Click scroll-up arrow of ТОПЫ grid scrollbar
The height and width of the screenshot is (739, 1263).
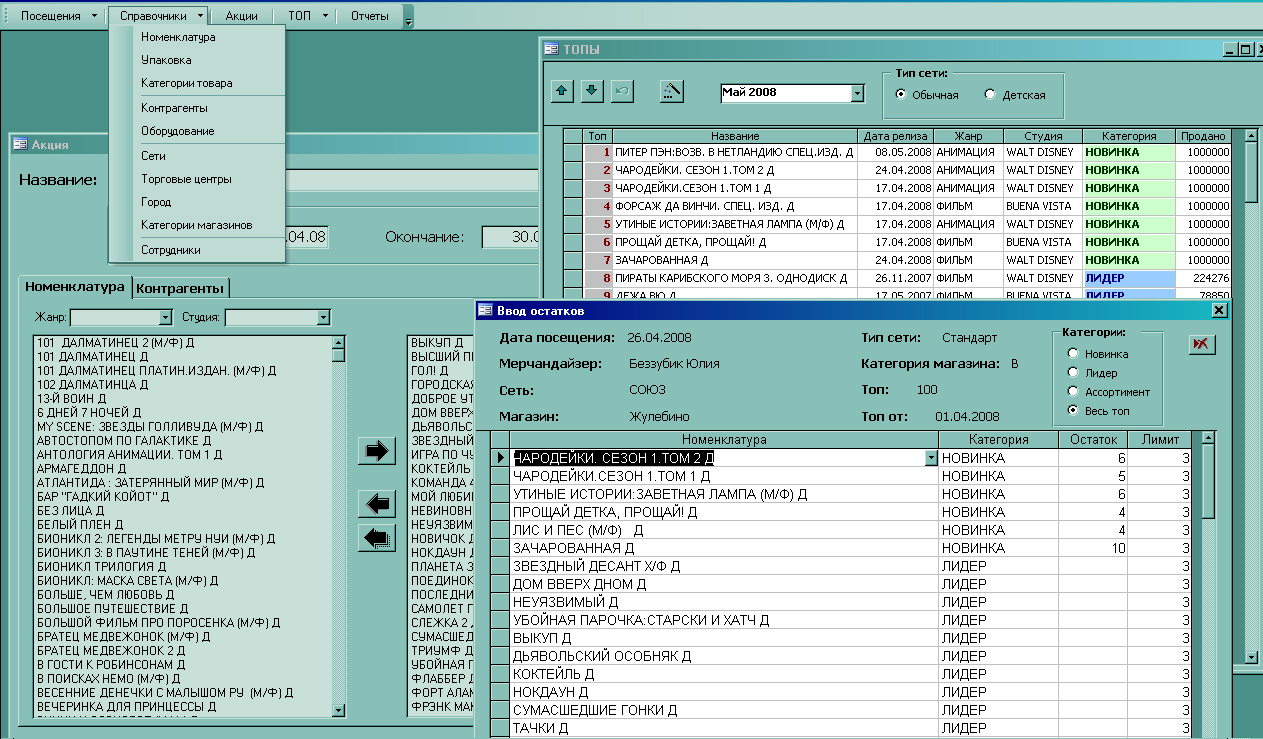coord(1250,135)
